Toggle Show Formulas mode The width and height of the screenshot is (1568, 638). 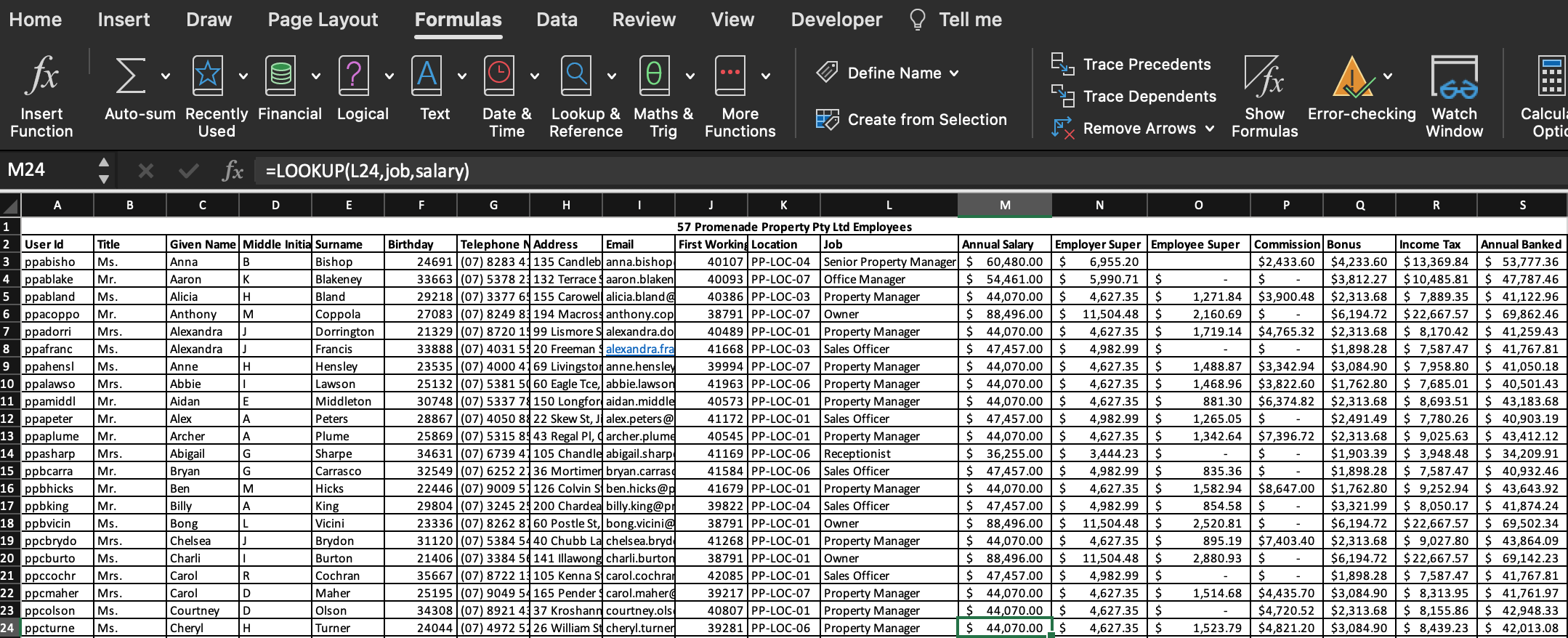[1264, 96]
